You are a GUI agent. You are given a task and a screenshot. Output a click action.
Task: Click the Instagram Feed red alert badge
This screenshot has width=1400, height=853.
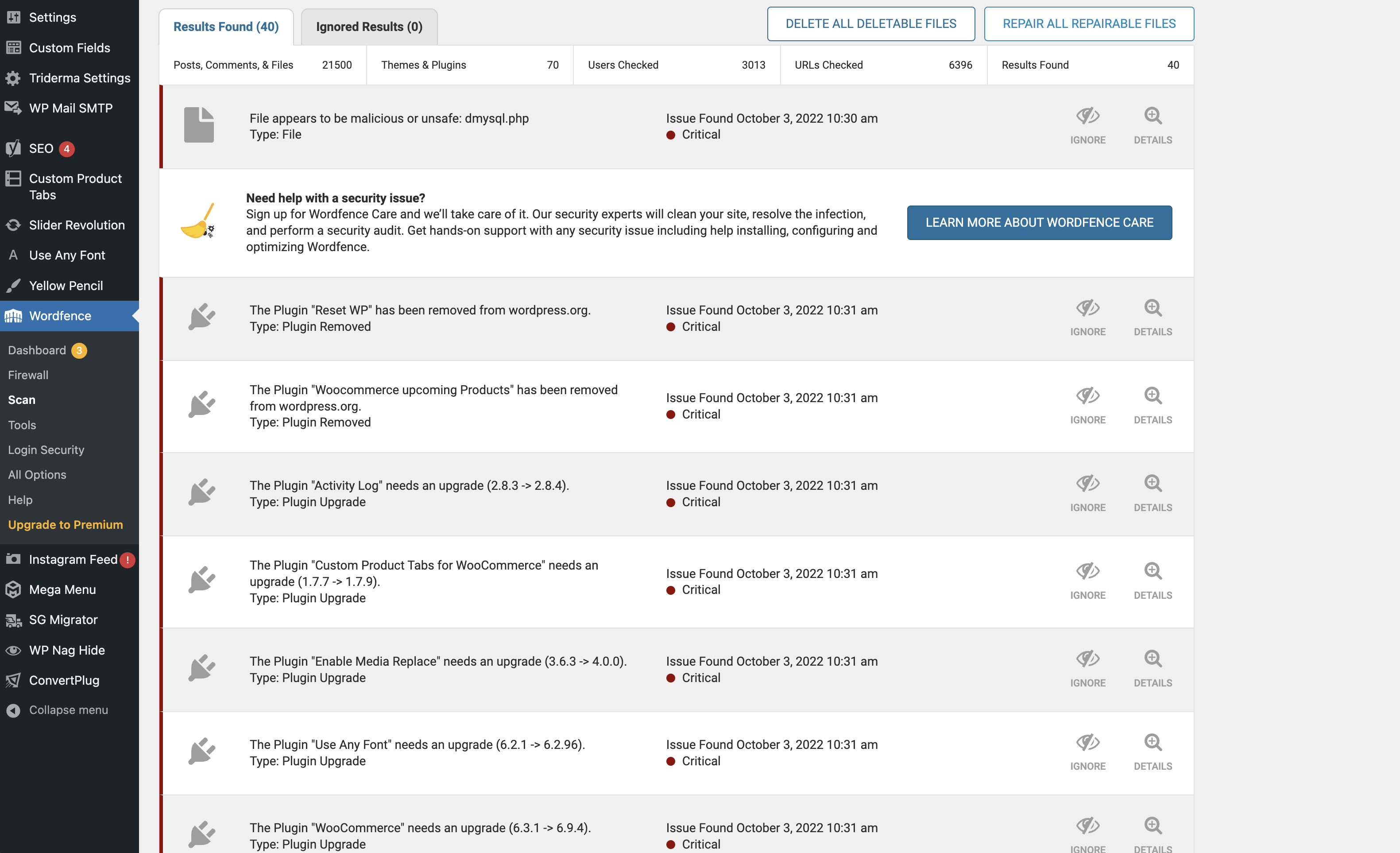tap(128, 560)
